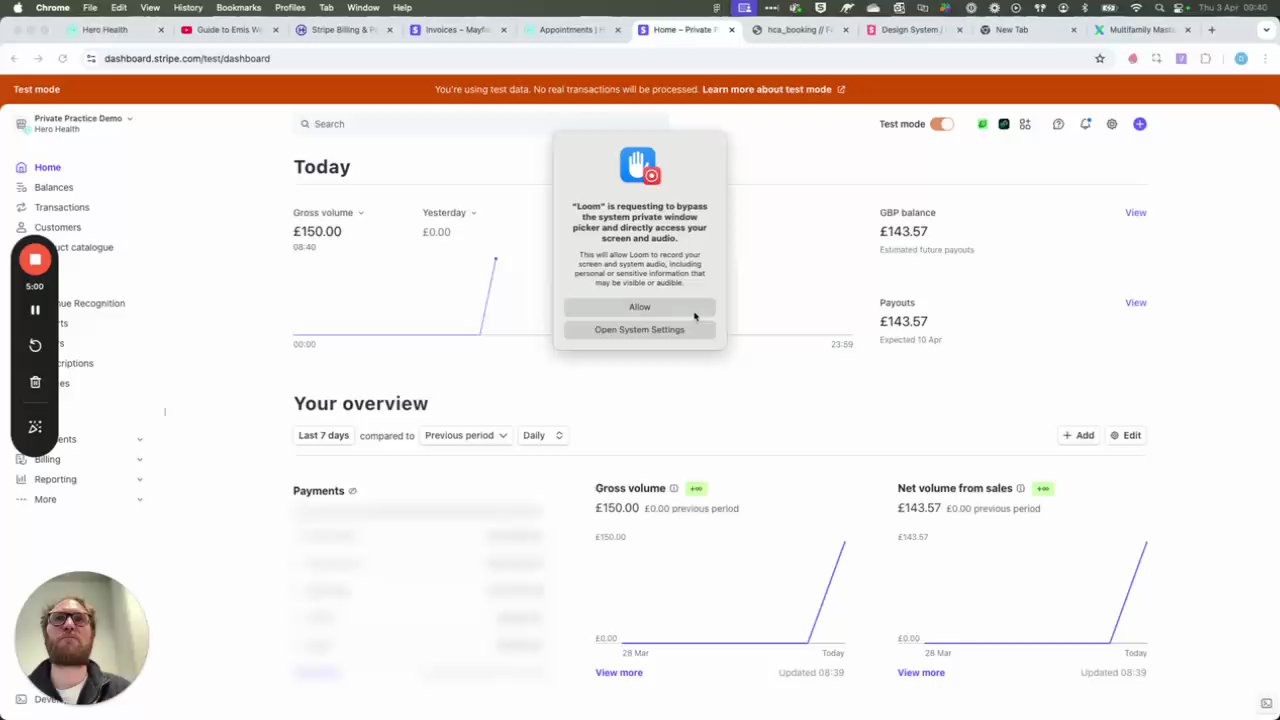This screenshot has height=720, width=1280.
Task: Click the Add button in overview
Action: [x=1078, y=435]
